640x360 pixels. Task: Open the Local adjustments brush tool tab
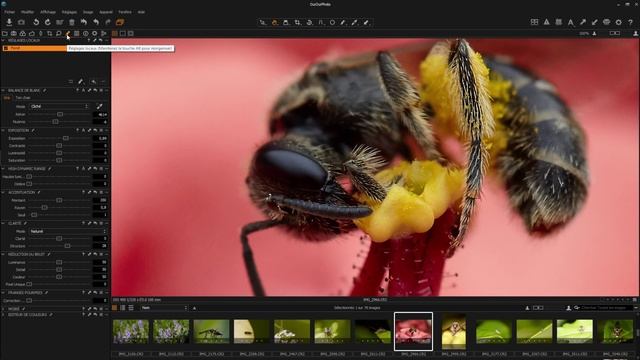(68, 33)
